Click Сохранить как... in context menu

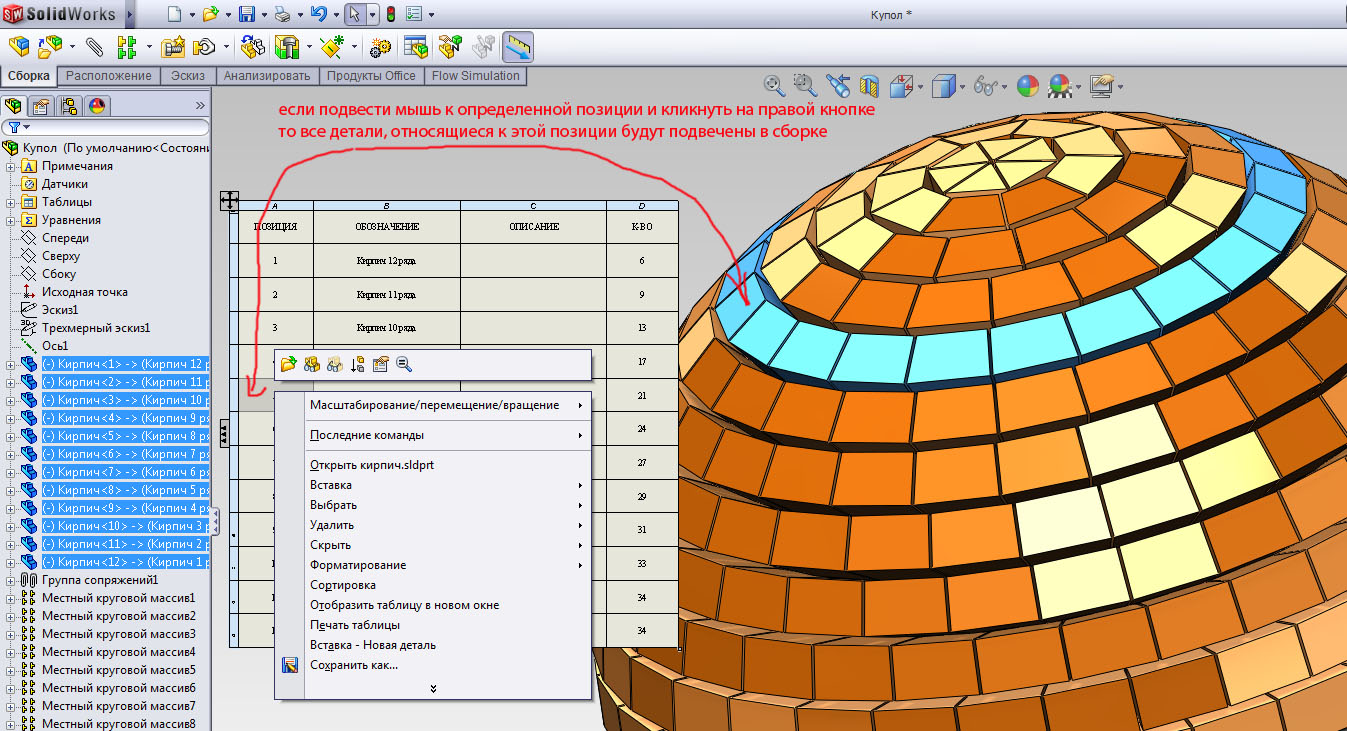pyautogui.click(x=354, y=665)
